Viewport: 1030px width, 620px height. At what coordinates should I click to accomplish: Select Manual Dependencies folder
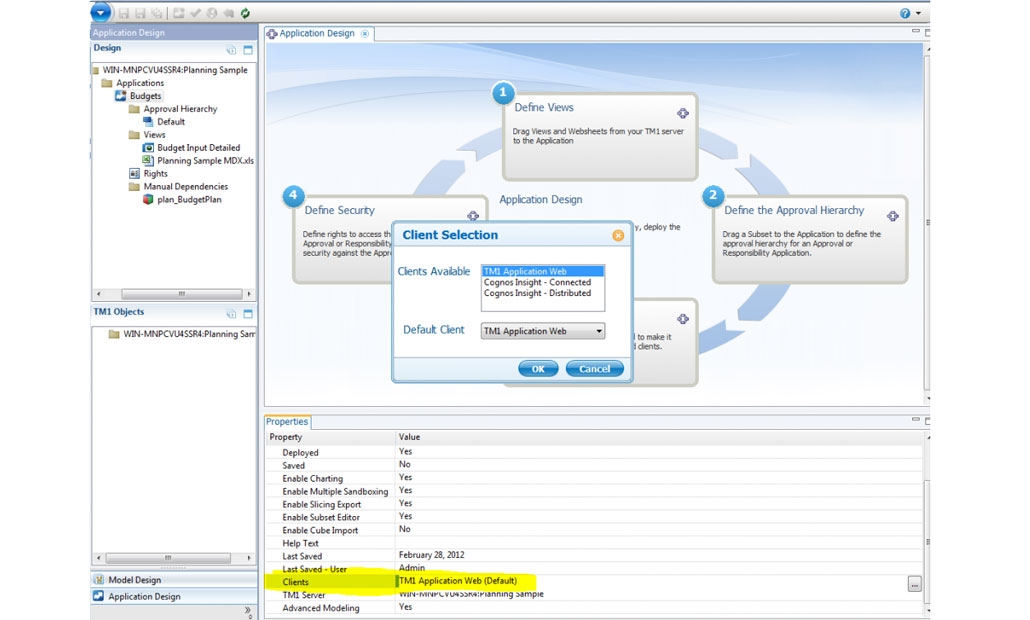coord(186,187)
